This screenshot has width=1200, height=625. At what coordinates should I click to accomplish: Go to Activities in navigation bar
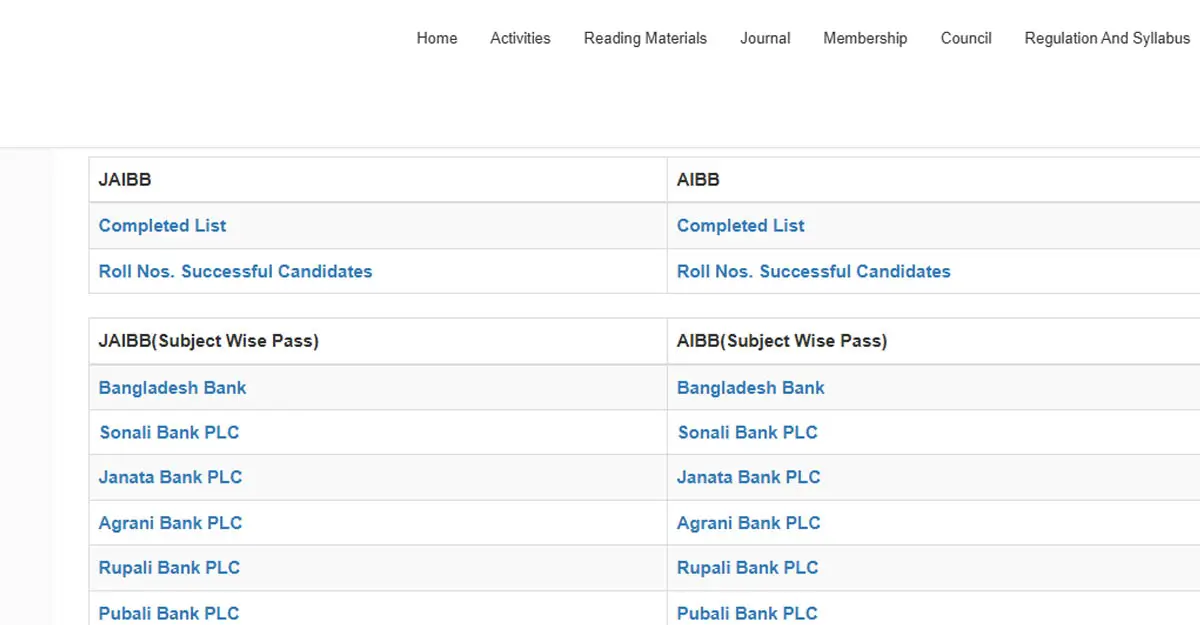pos(520,38)
